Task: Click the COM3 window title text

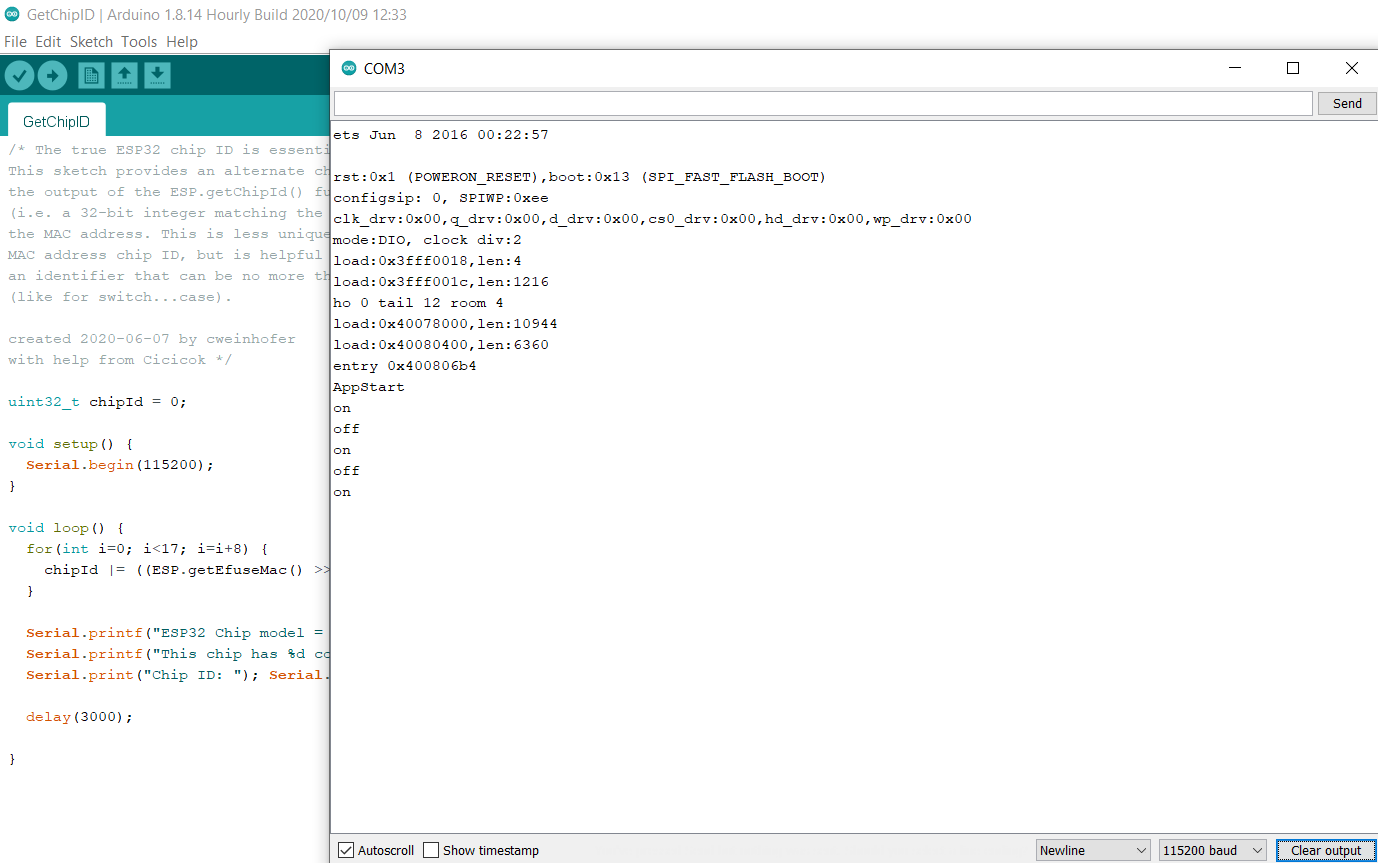Action: [384, 68]
